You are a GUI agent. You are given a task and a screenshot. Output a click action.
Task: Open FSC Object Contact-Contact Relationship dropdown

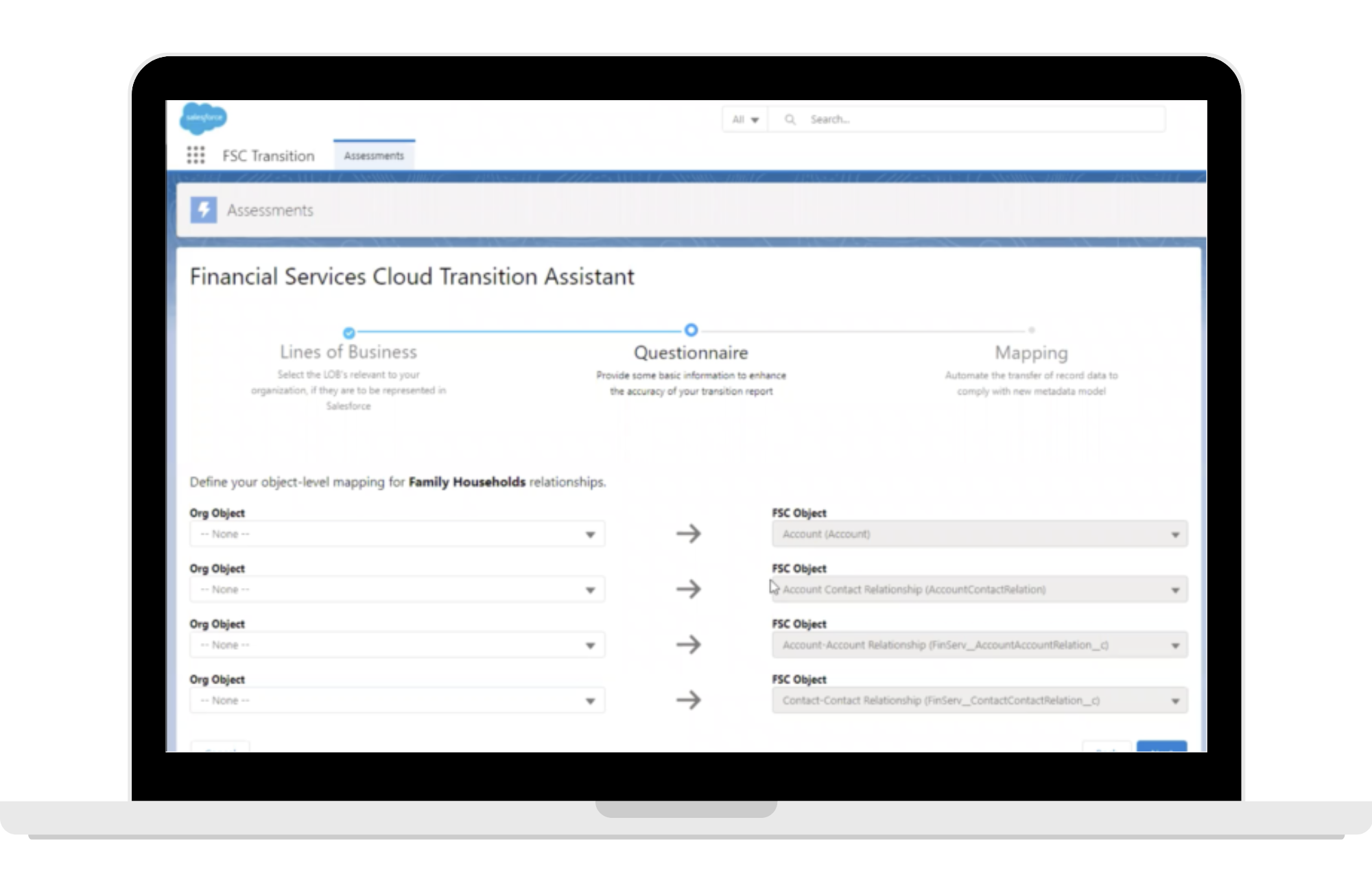tap(980, 701)
